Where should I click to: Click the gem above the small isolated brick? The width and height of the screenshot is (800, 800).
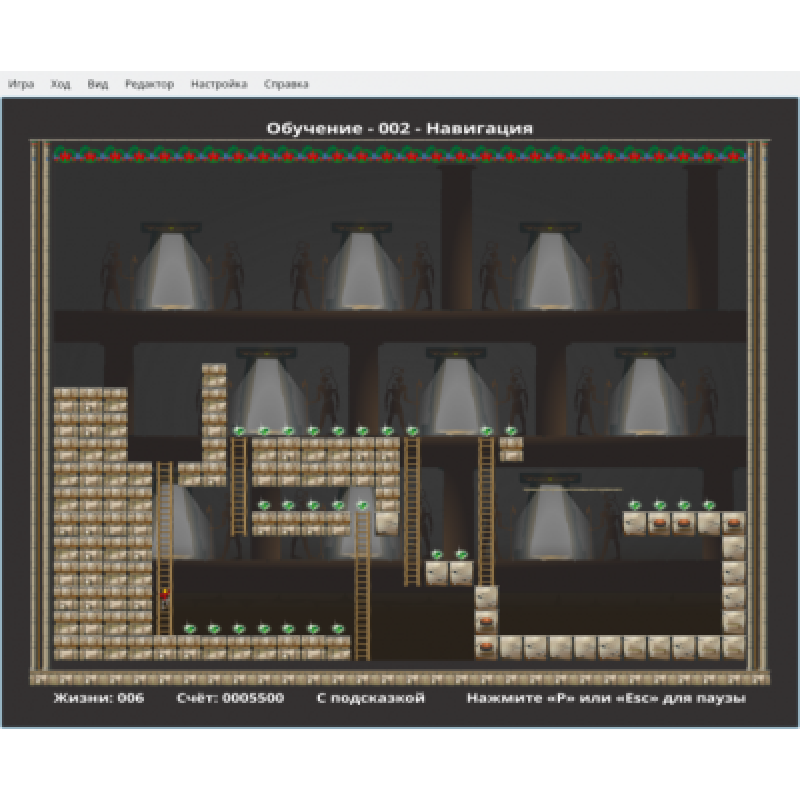pos(511,431)
